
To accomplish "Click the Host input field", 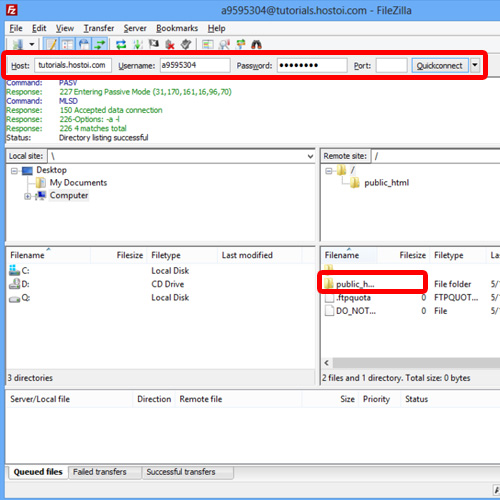I will pyautogui.click(x=73, y=65).
